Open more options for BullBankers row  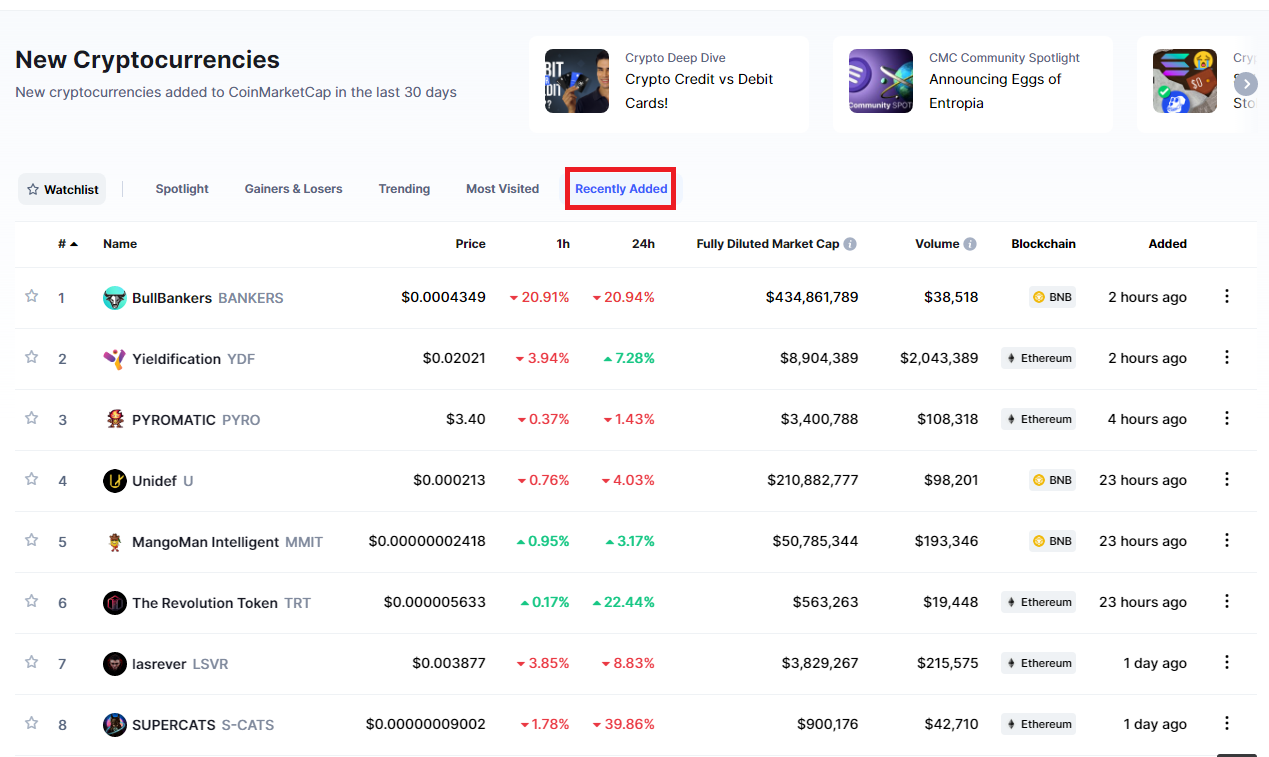pyautogui.click(x=1227, y=296)
